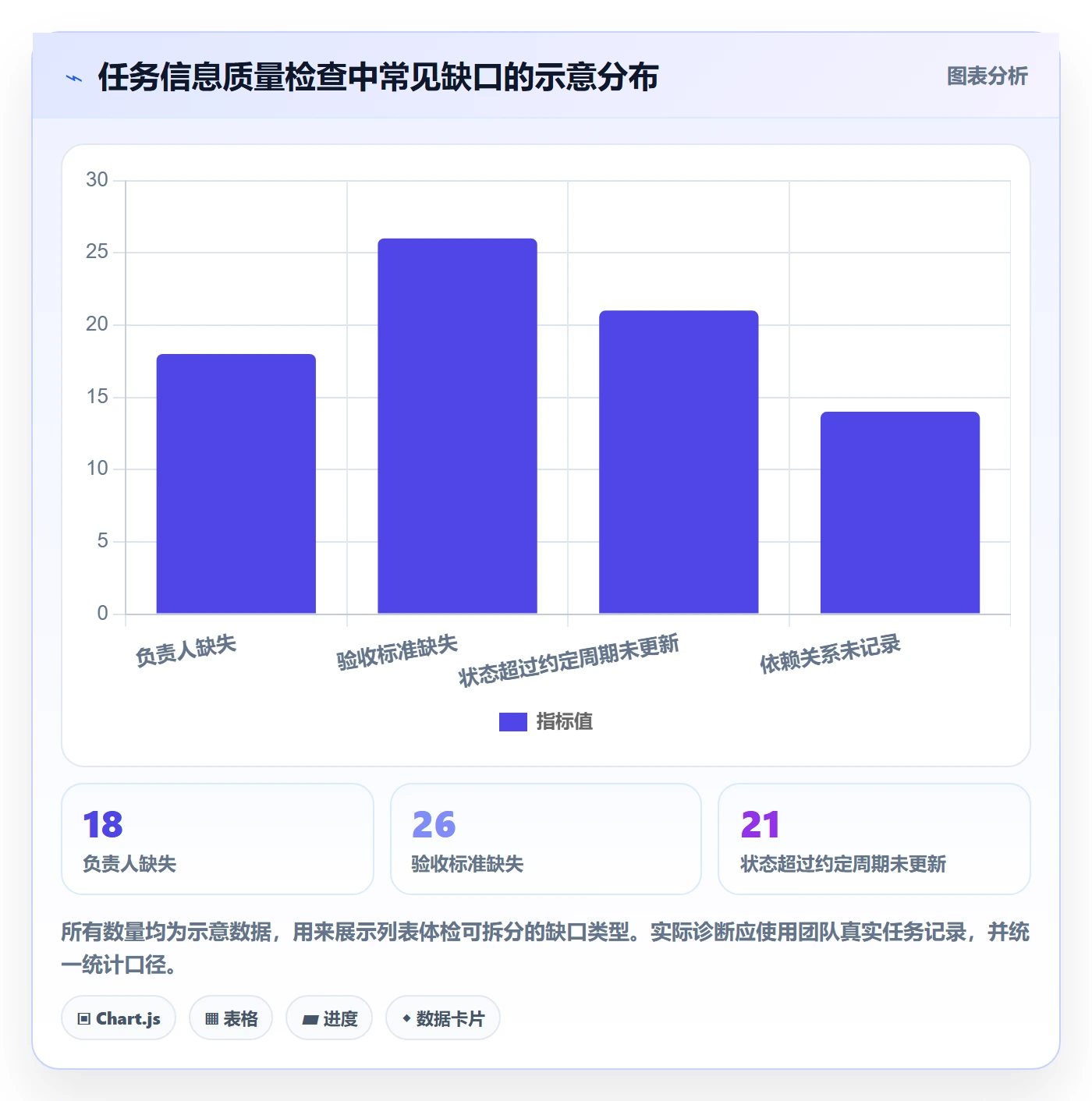Click the 验收标准缺失 bar in the chart
This screenshot has height=1101, width=1092.
click(457, 426)
